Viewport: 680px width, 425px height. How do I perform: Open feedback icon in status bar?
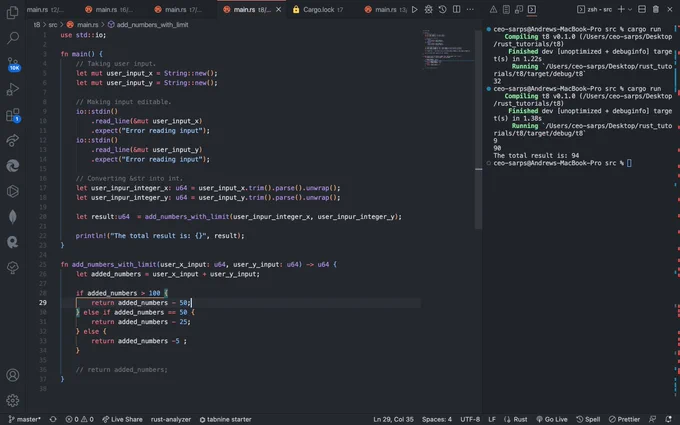click(x=652, y=419)
